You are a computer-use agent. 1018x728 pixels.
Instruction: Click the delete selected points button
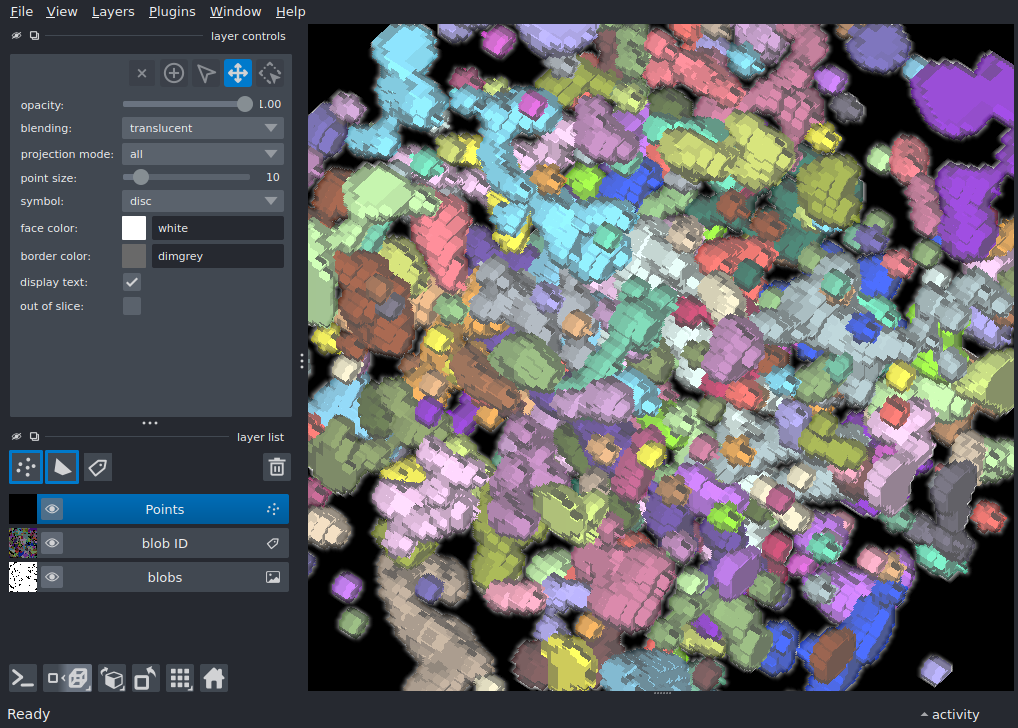pos(142,73)
